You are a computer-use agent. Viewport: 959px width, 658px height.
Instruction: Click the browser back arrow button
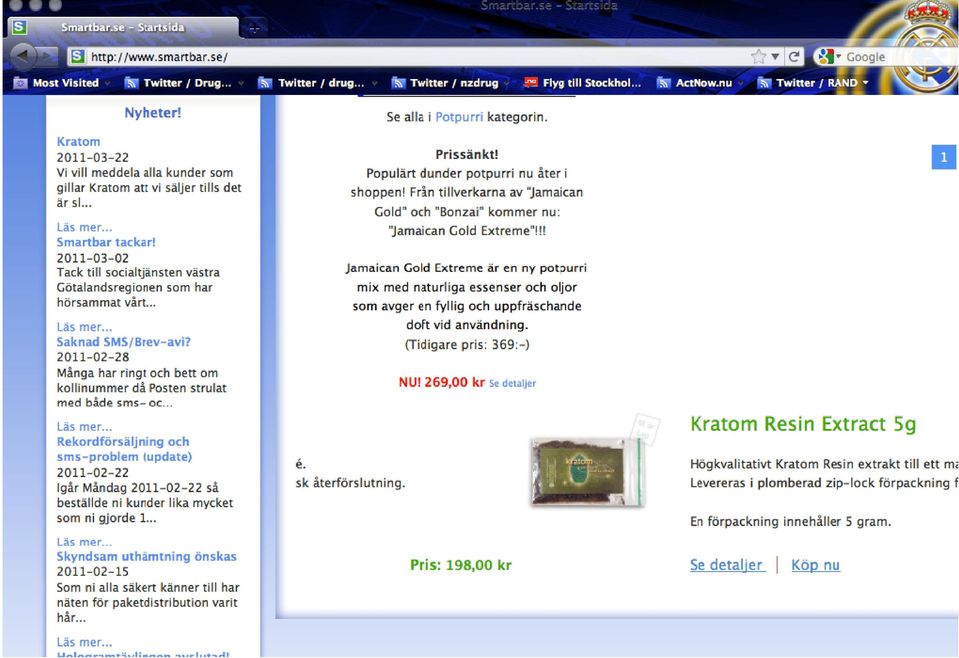pos(23,56)
